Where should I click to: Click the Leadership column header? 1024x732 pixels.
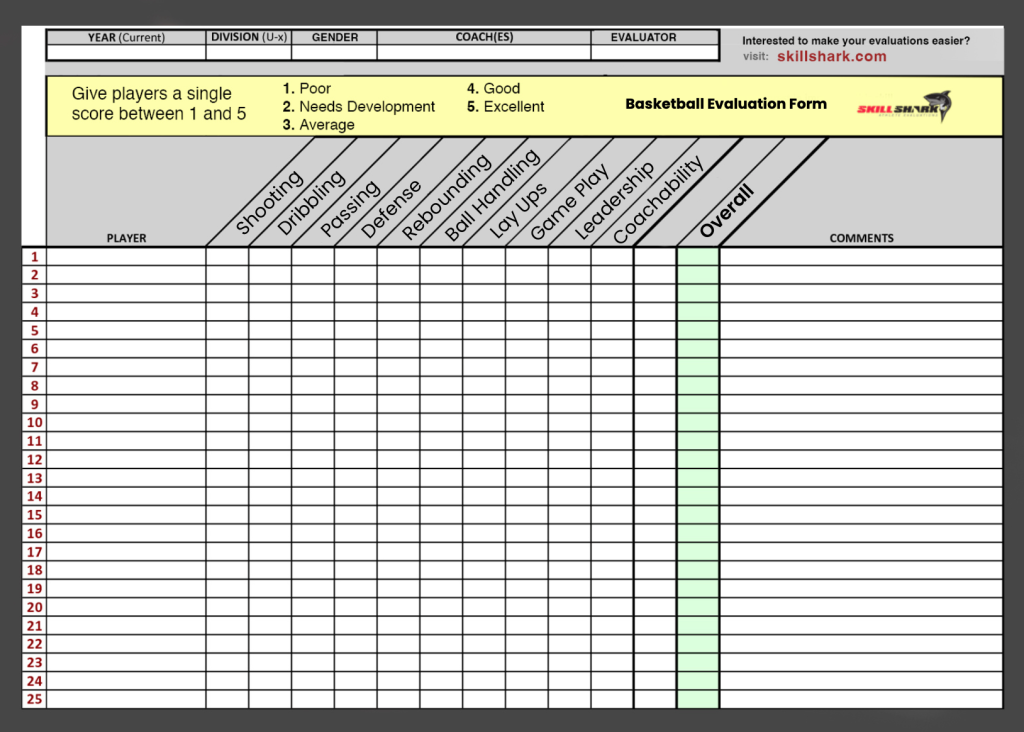(x=614, y=200)
